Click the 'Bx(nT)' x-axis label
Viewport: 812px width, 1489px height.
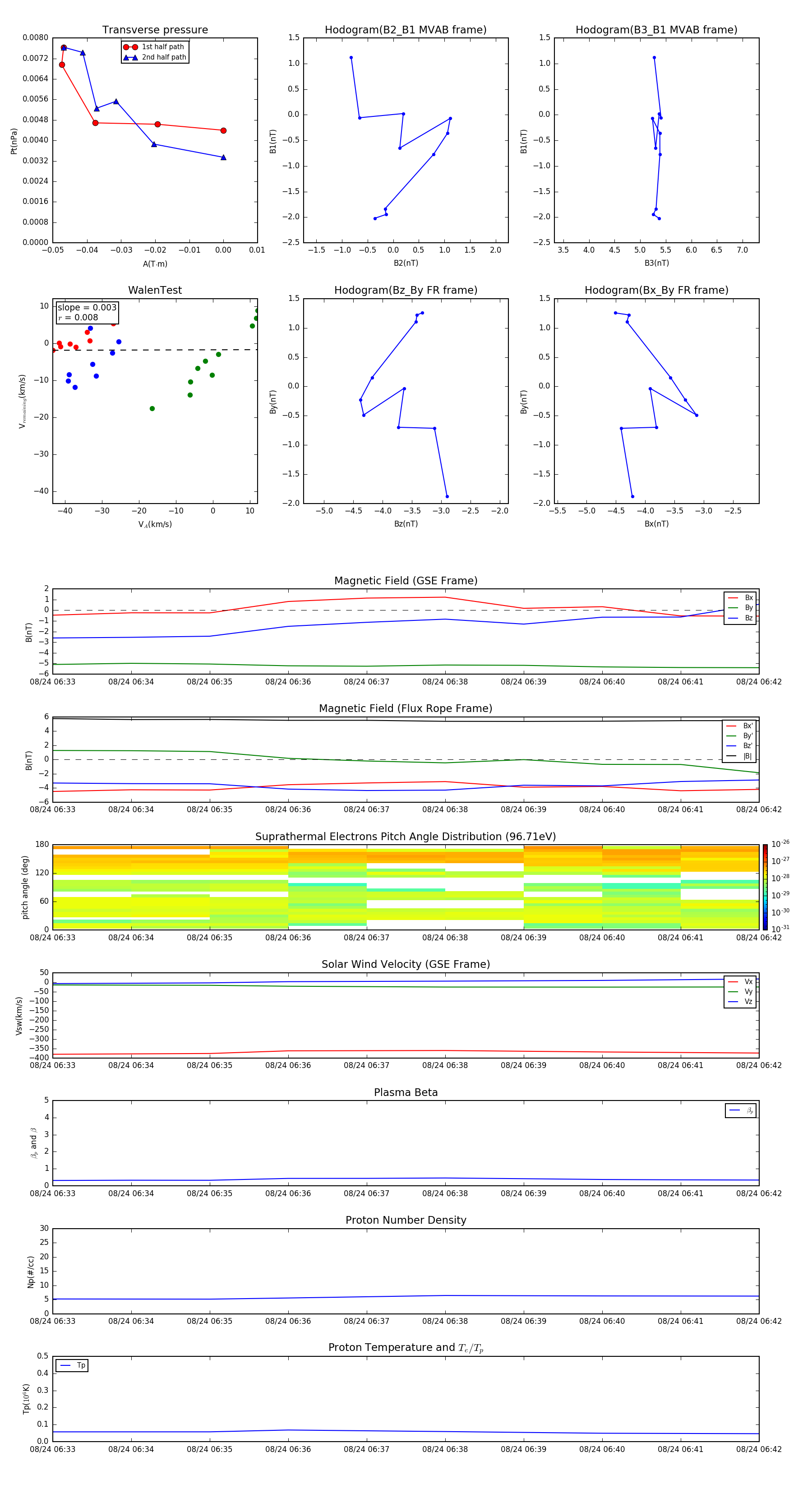(x=656, y=524)
